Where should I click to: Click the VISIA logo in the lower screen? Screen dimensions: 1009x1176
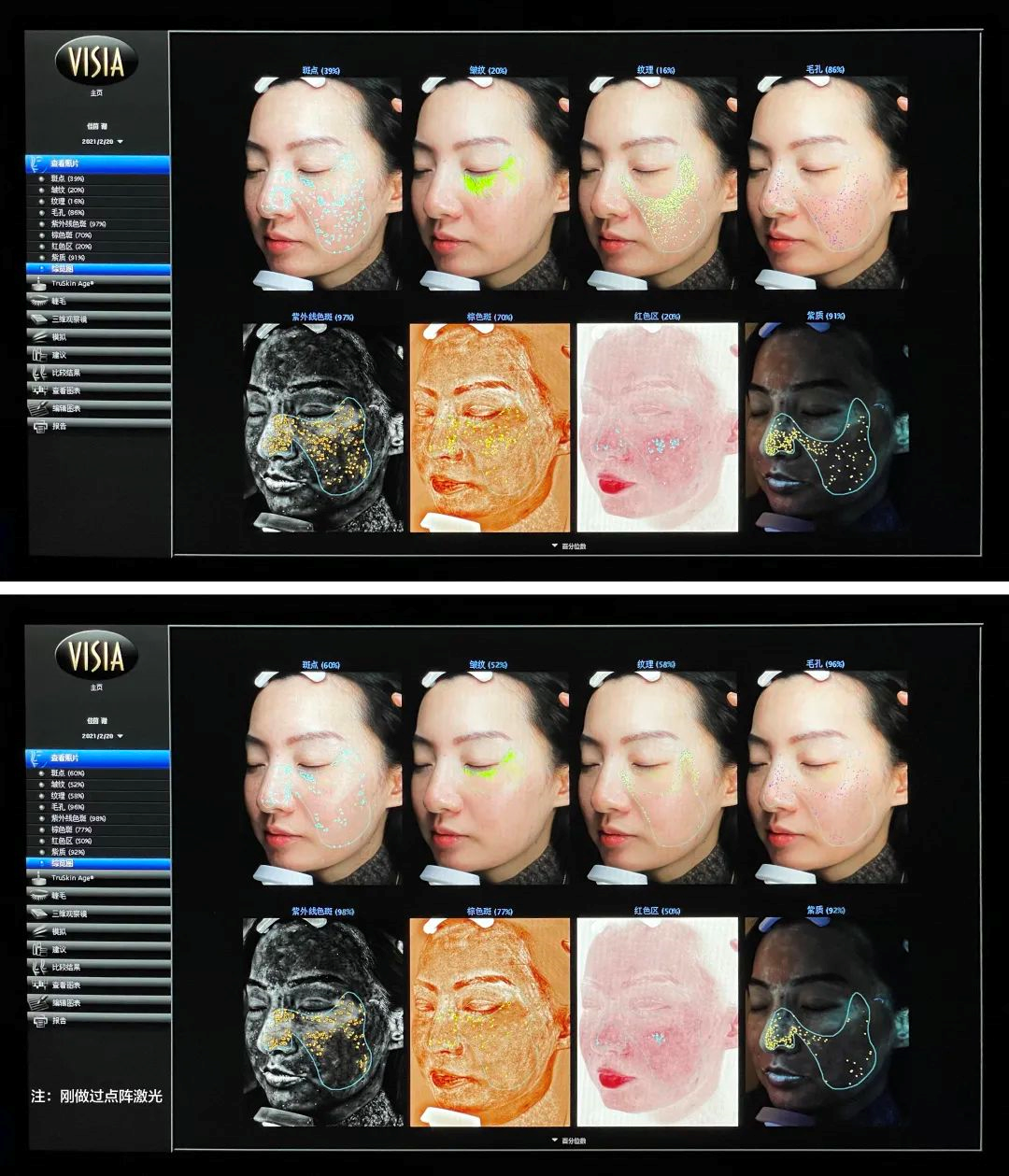96,656
